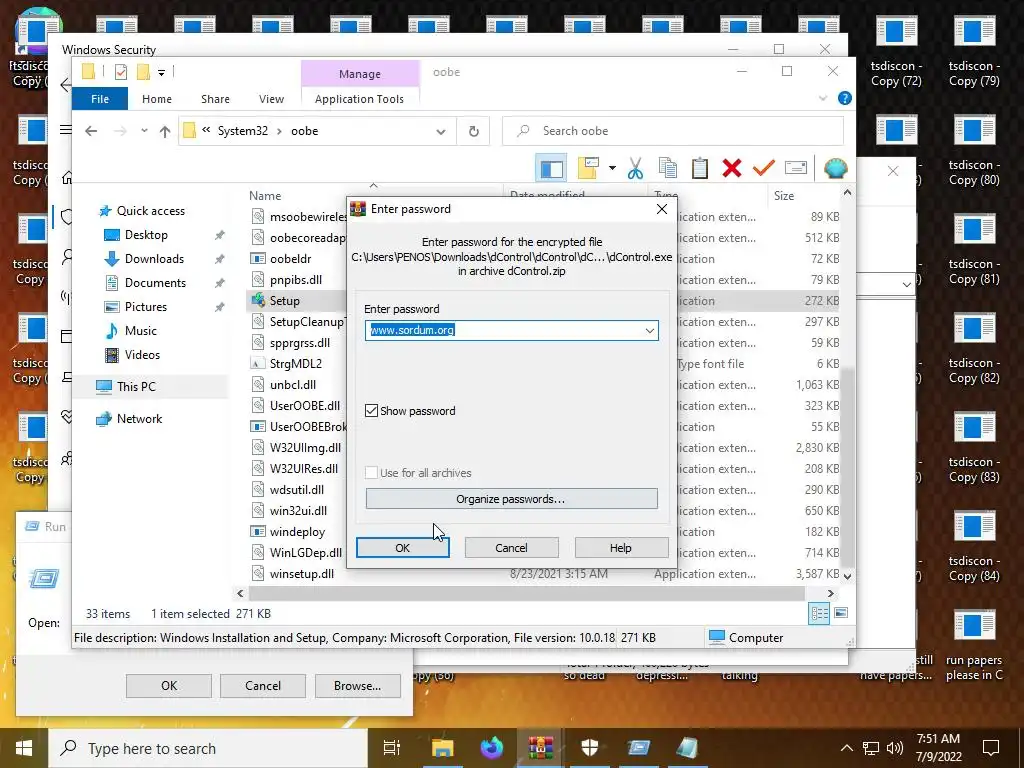Click the Search oobe box
The width and height of the screenshot is (1024, 768).
tap(673, 131)
